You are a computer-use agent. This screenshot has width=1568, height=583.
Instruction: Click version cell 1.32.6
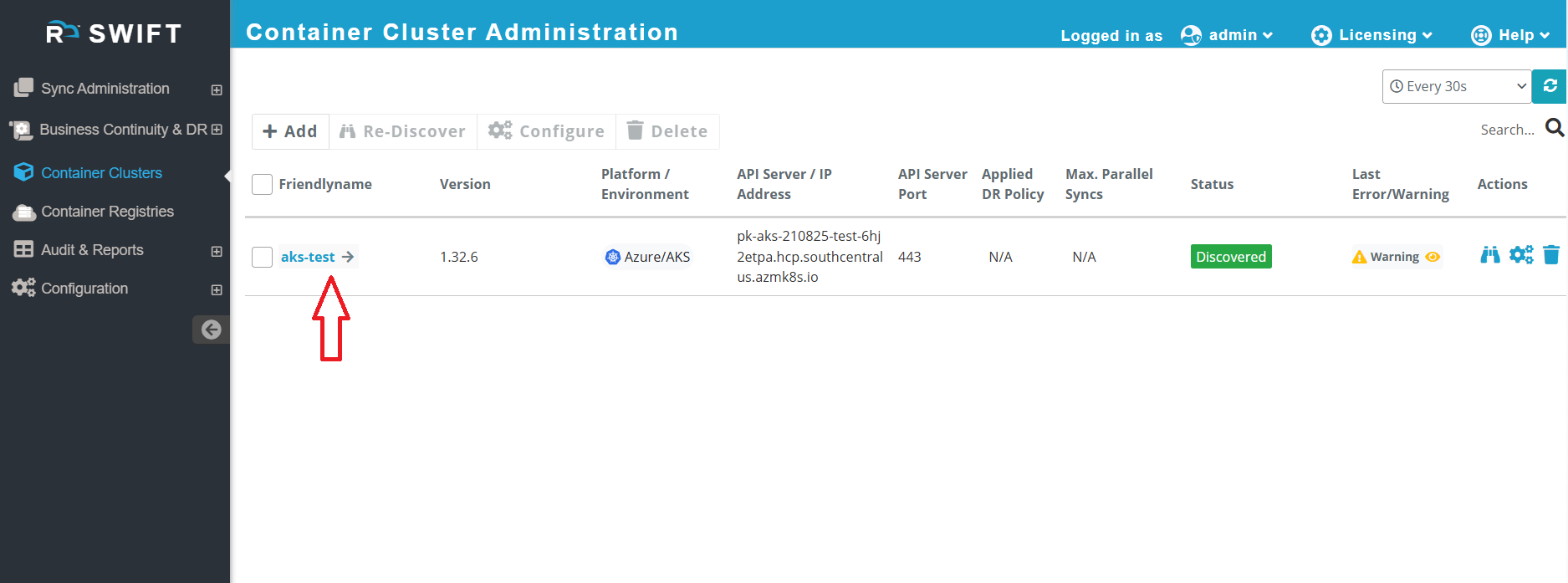tap(459, 257)
